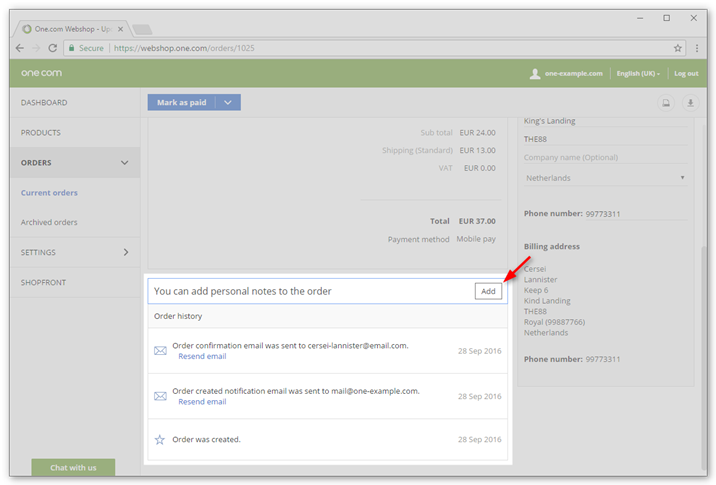Click the 28 Sep 2016 date beside Order was created
This screenshot has height=485, width=716.
(479, 439)
